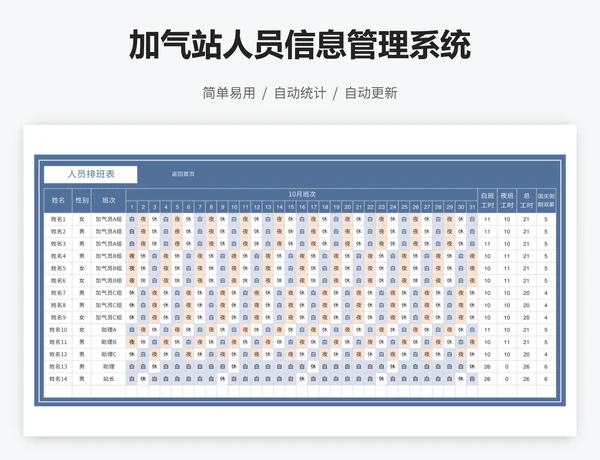600x460 pixels.
Task: Click the gender cell for 姓名9
Action: pos(82,317)
